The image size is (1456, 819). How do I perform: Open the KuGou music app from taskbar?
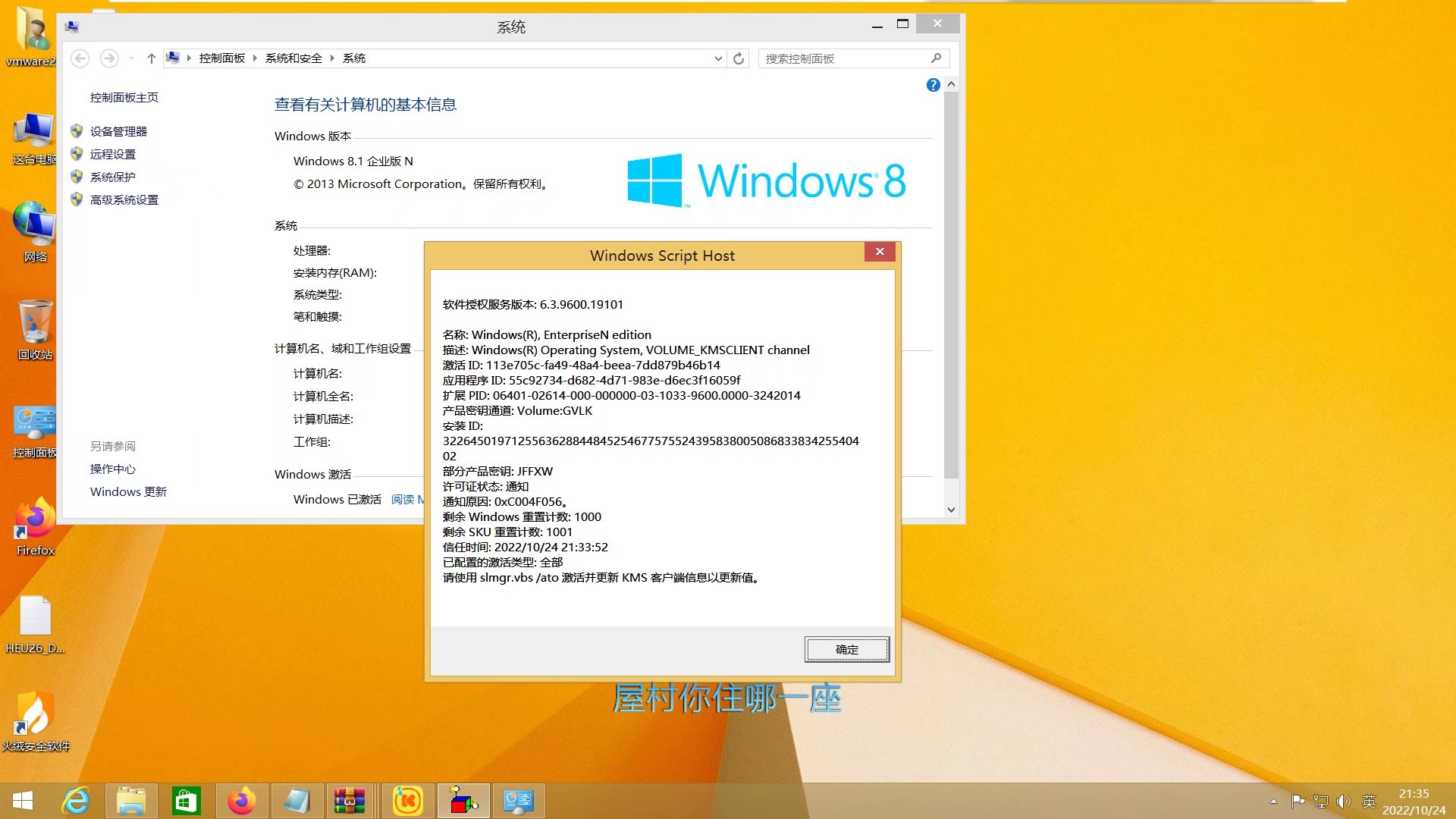407,800
